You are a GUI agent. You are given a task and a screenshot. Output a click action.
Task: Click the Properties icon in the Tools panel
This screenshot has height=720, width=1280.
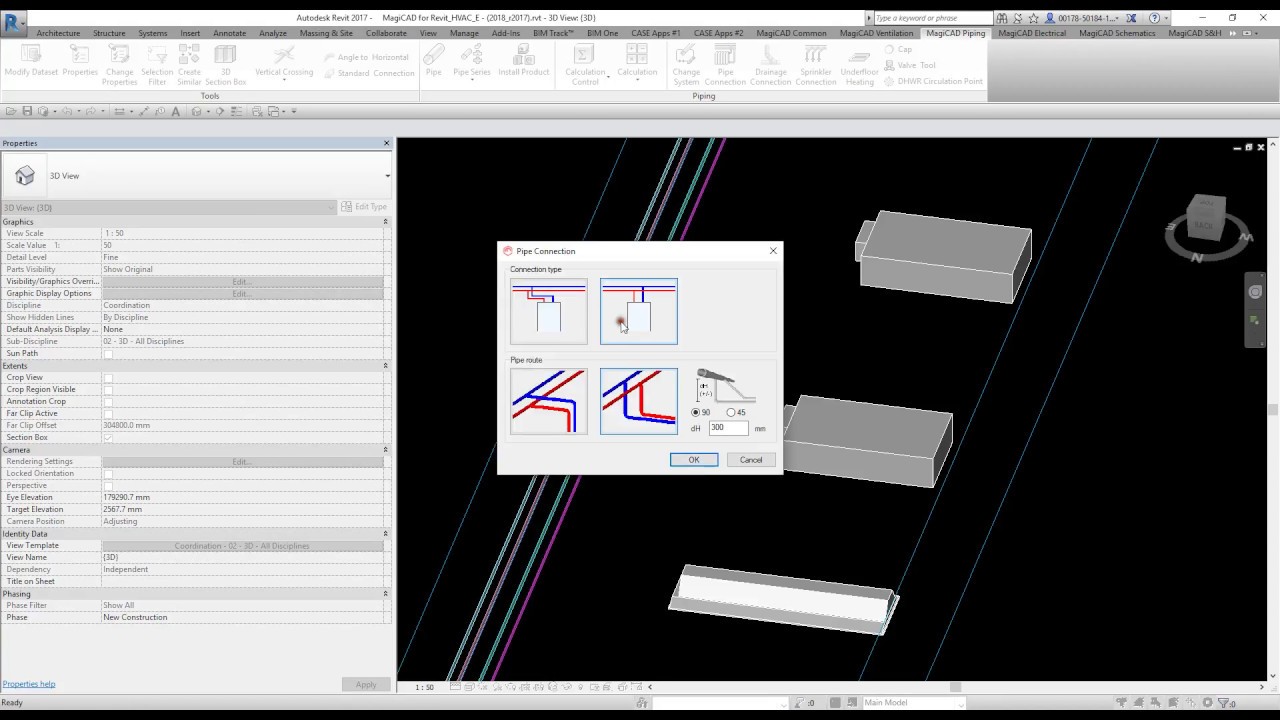click(80, 62)
